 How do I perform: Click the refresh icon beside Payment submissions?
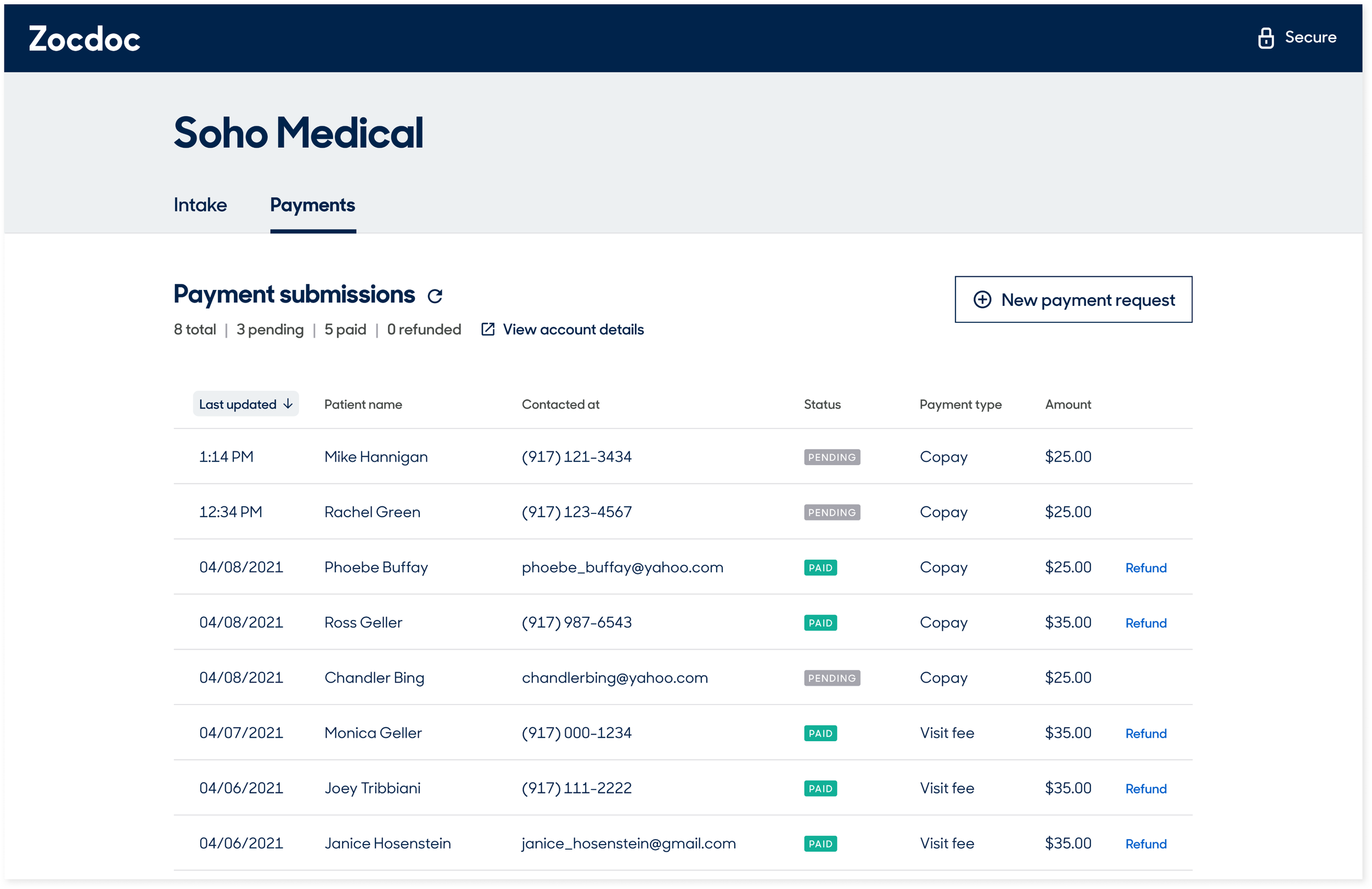click(x=435, y=296)
